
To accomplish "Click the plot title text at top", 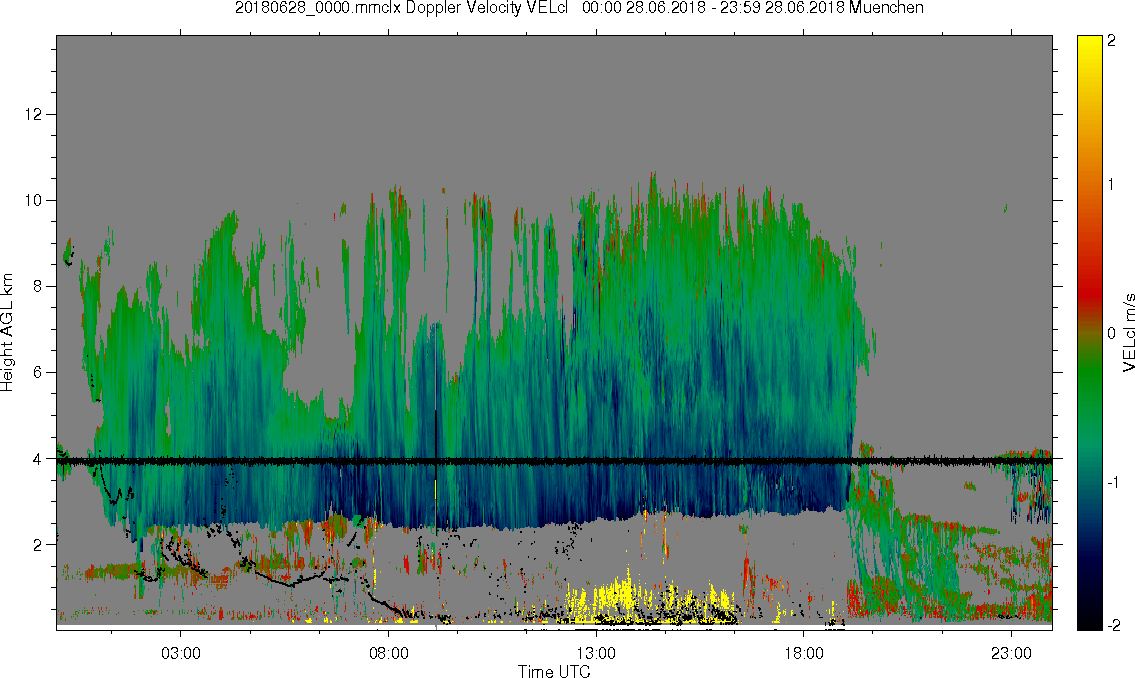I will click(579, 8).
